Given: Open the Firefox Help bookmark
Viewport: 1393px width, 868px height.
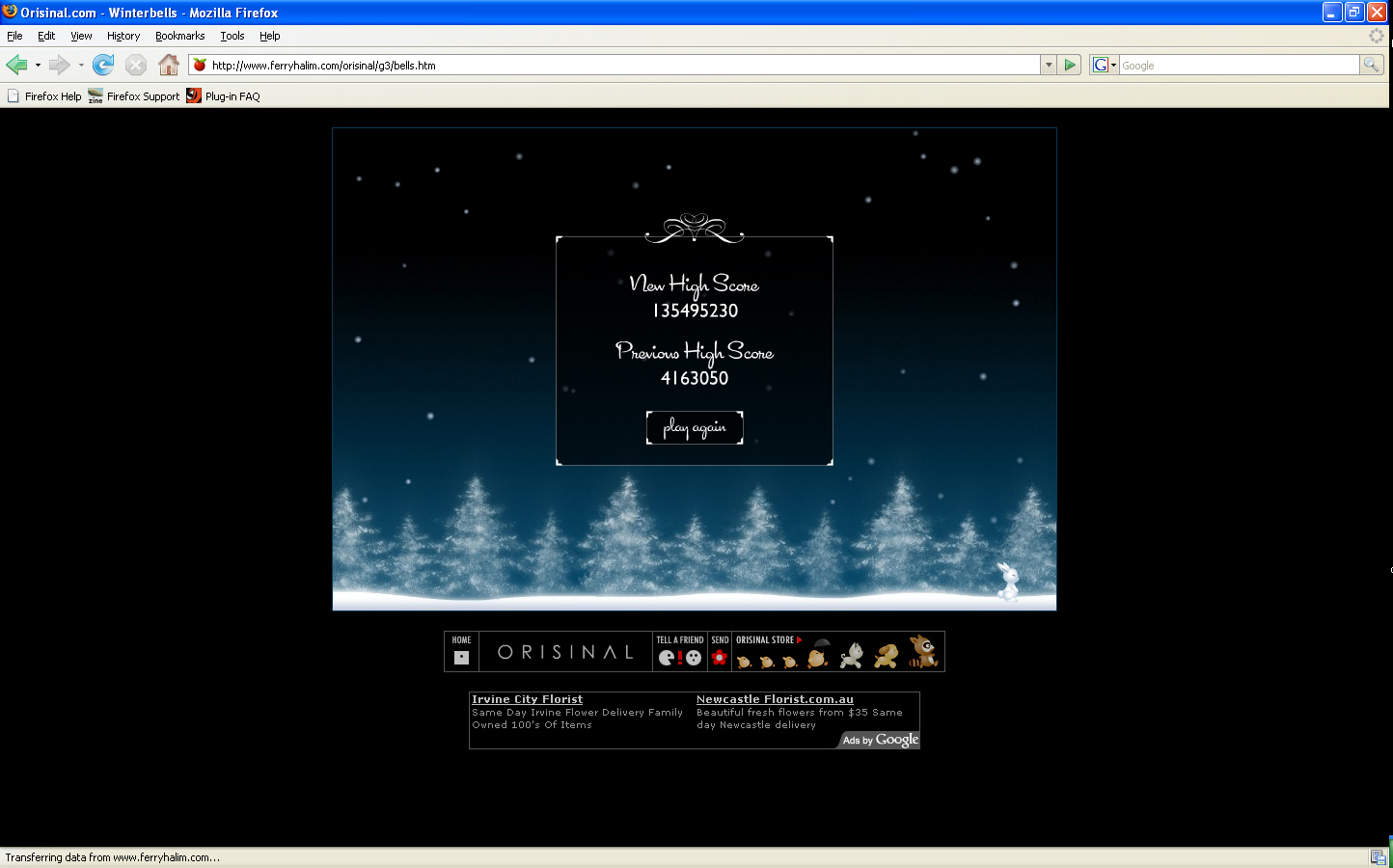Looking at the screenshot, I should pyautogui.click(x=44, y=96).
